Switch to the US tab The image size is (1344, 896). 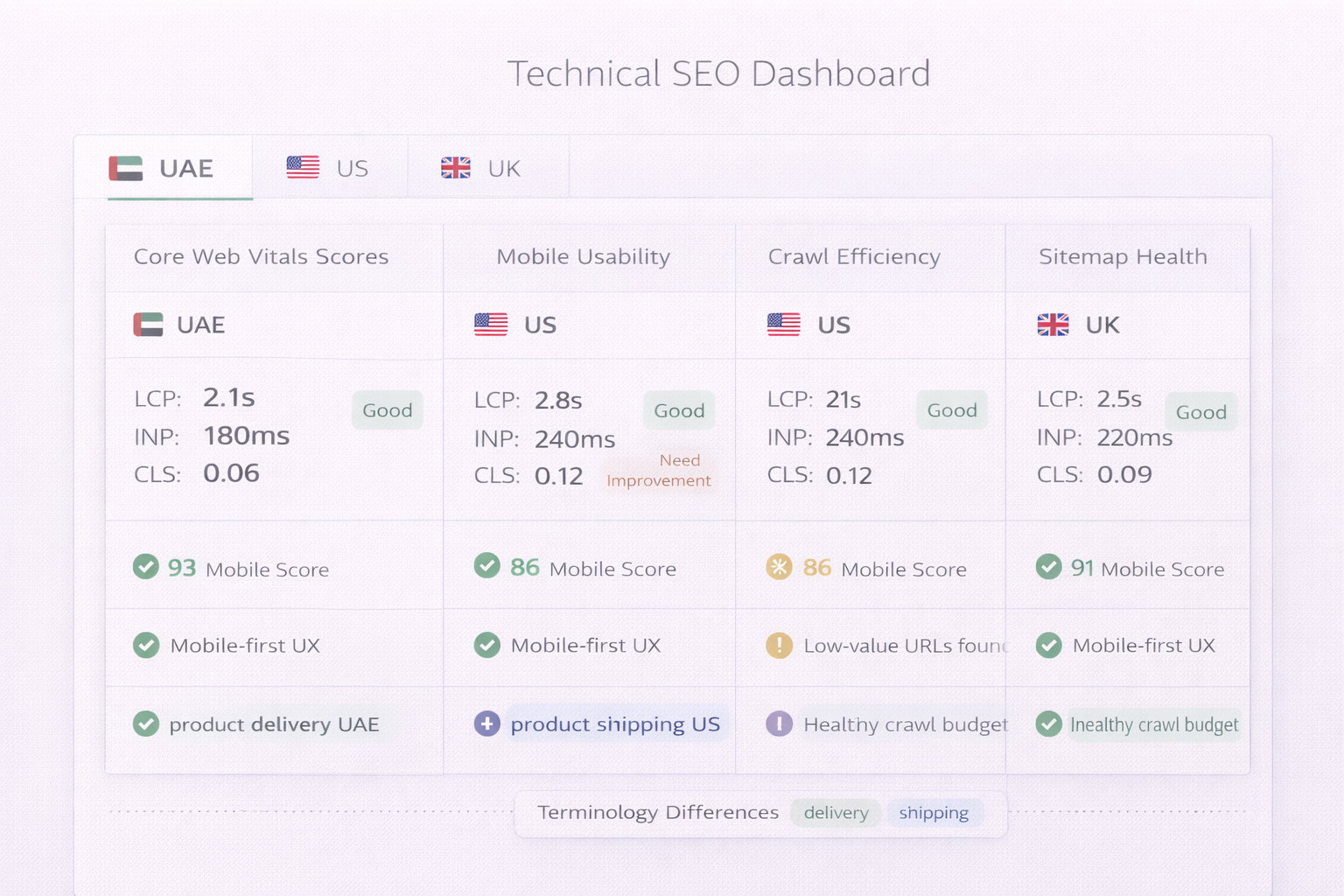329,167
